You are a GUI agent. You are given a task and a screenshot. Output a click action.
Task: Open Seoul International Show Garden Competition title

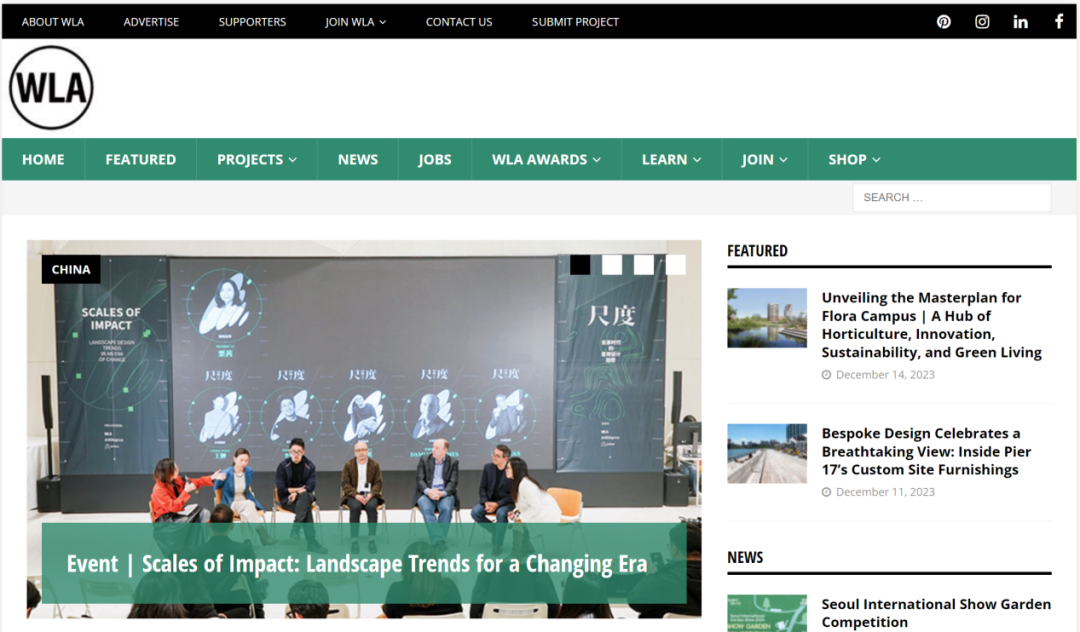936,613
